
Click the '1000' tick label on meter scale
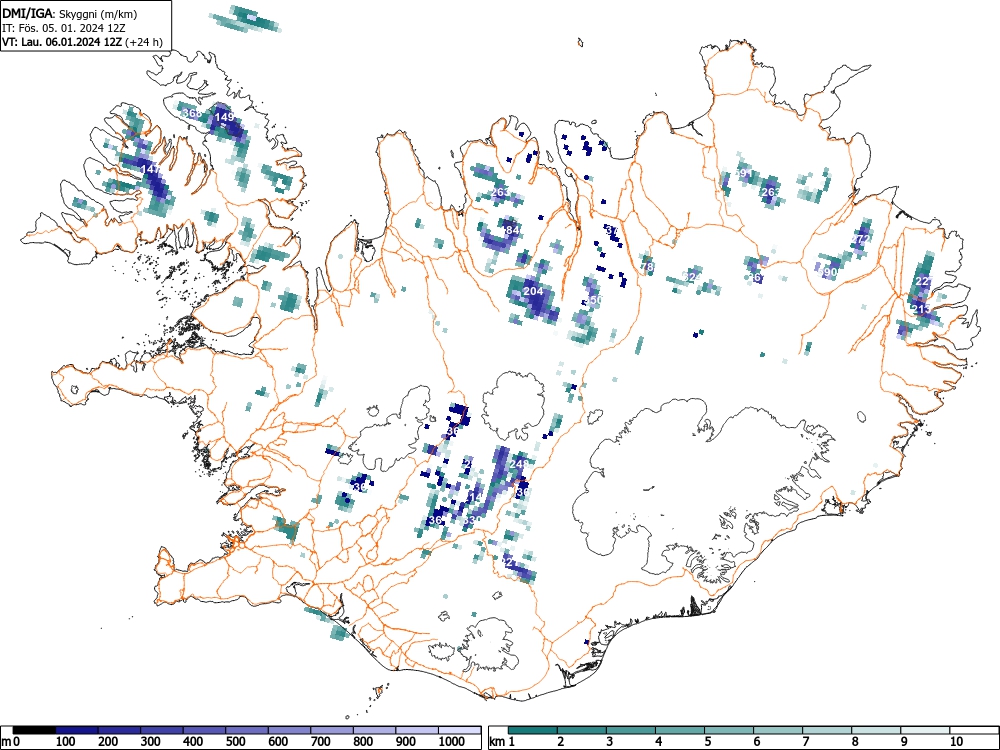pos(452,742)
